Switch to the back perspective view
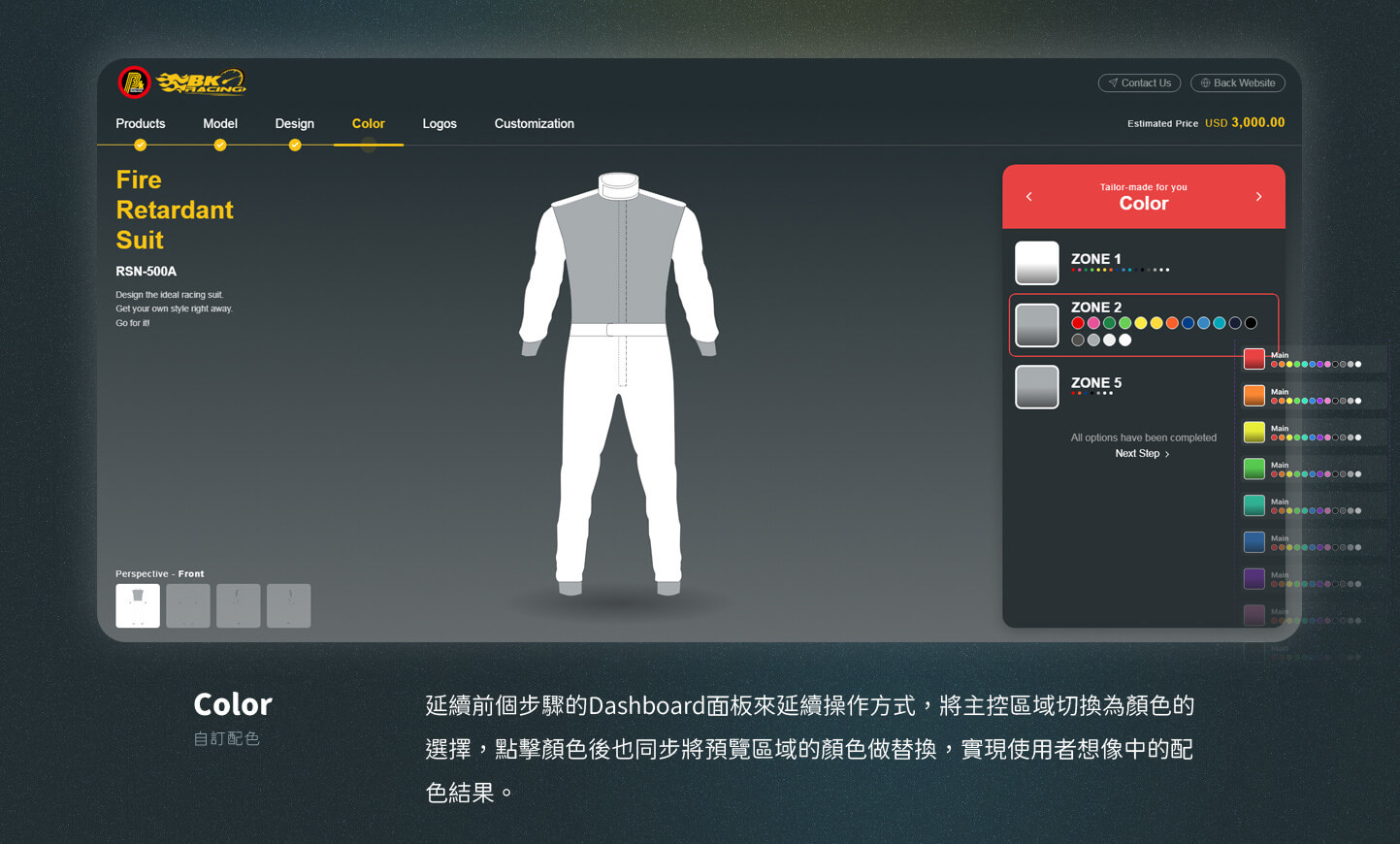1400x844 pixels. [x=188, y=605]
